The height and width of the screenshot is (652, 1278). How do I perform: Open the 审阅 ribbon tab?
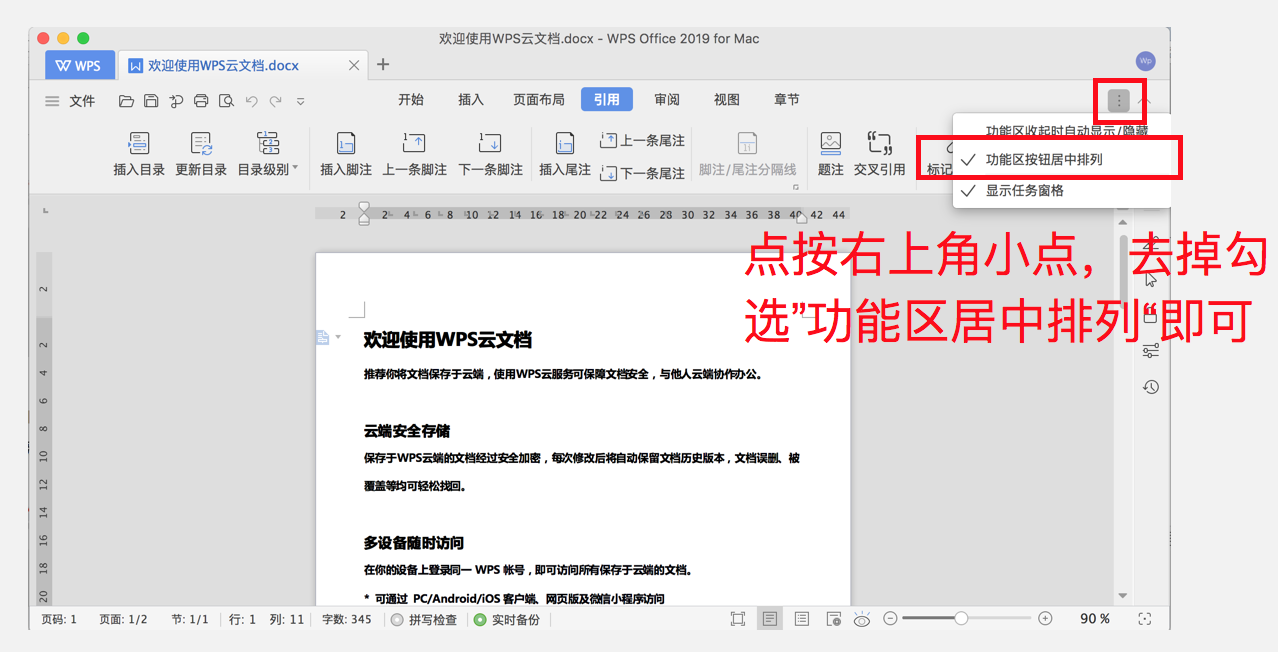click(667, 100)
